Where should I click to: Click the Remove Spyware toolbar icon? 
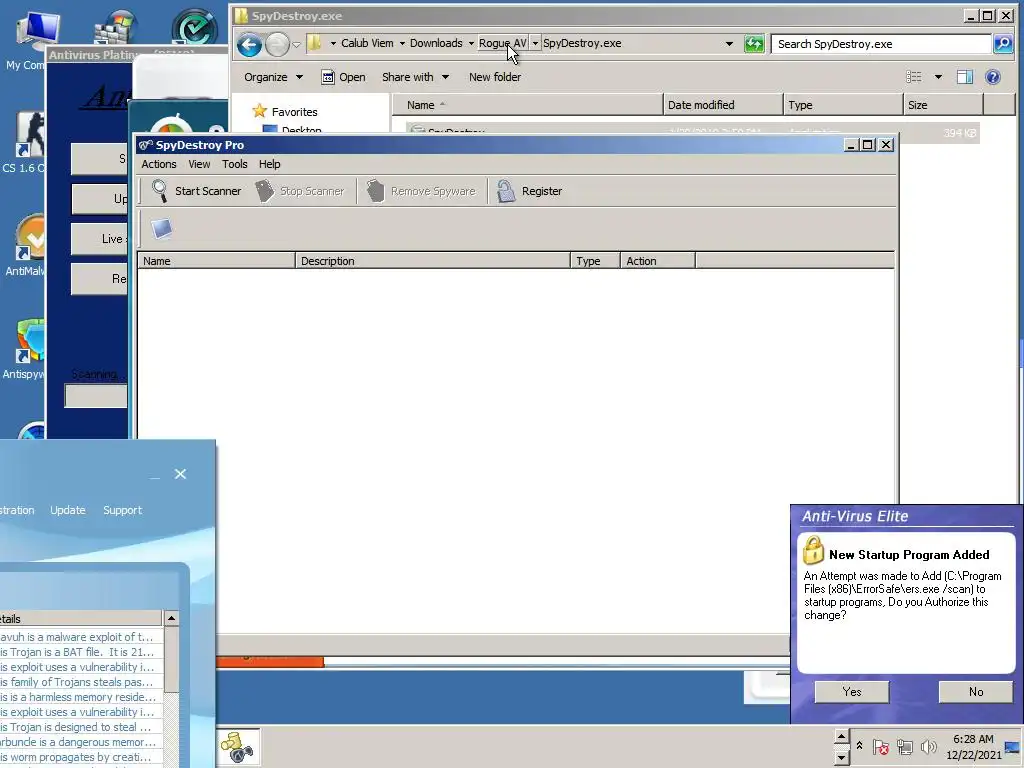376,191
